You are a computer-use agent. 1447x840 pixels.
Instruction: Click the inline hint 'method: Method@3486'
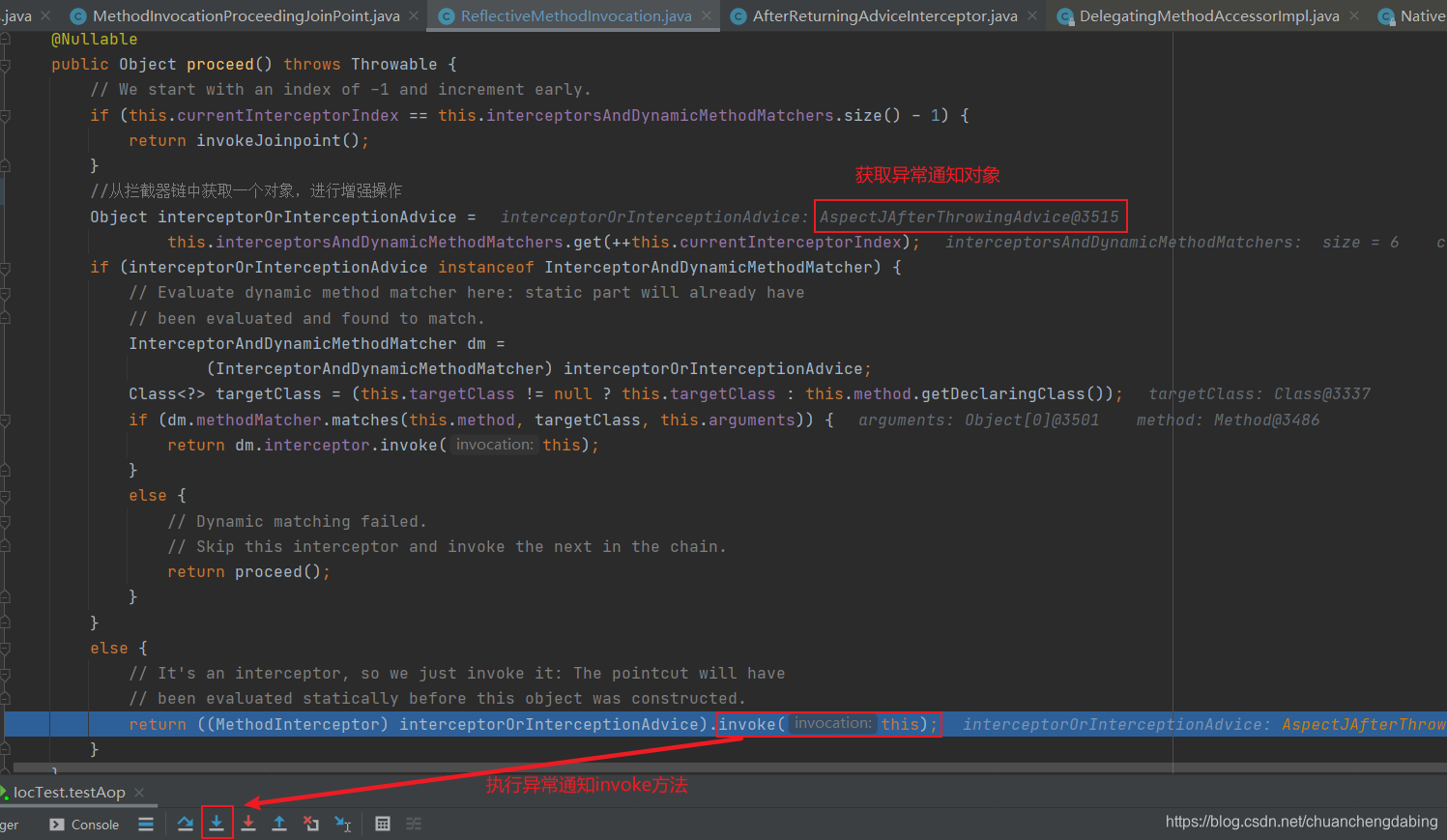click(x=1228, y=420)
